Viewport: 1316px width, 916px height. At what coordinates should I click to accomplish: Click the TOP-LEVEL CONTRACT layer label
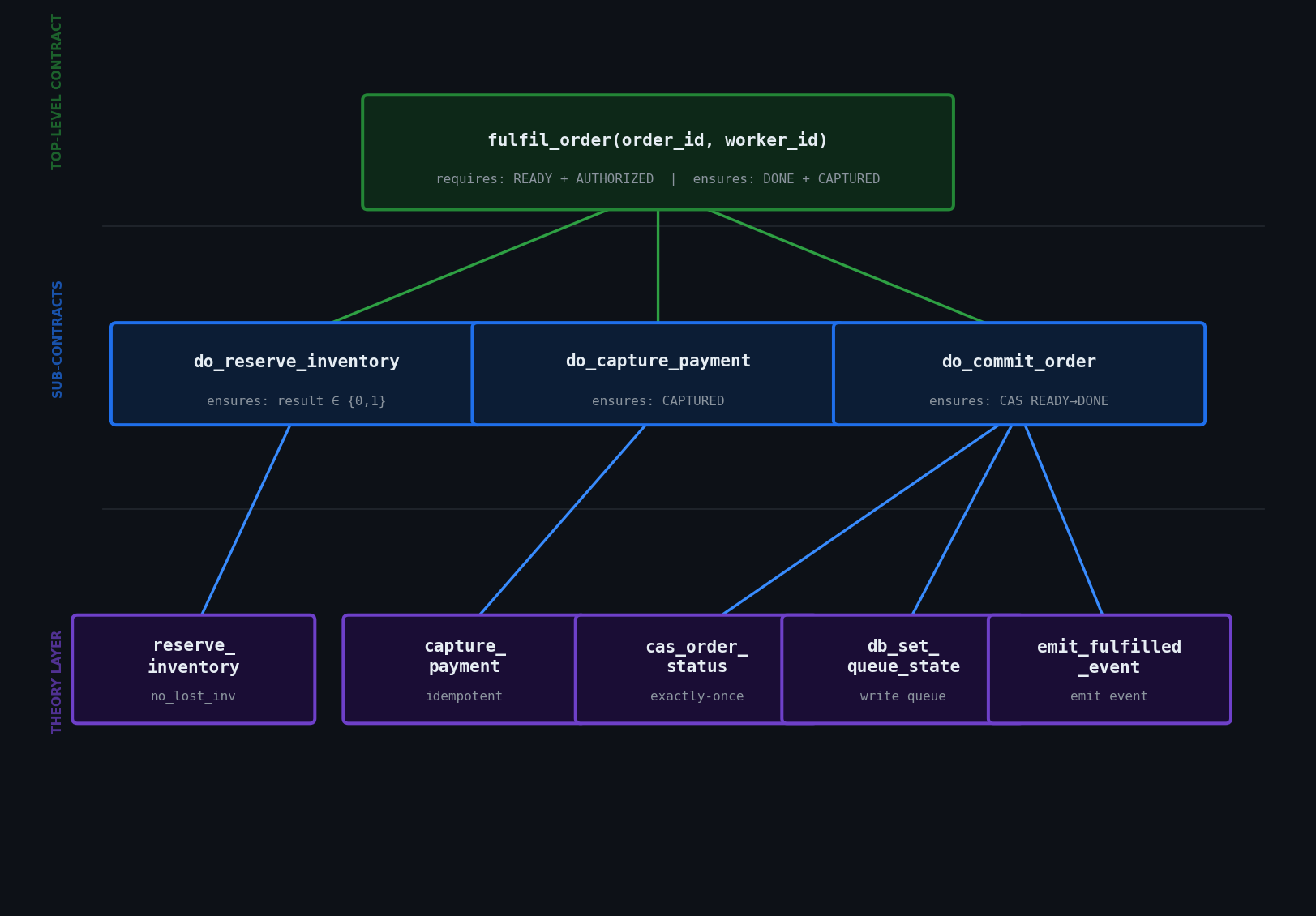click(57, 92)
